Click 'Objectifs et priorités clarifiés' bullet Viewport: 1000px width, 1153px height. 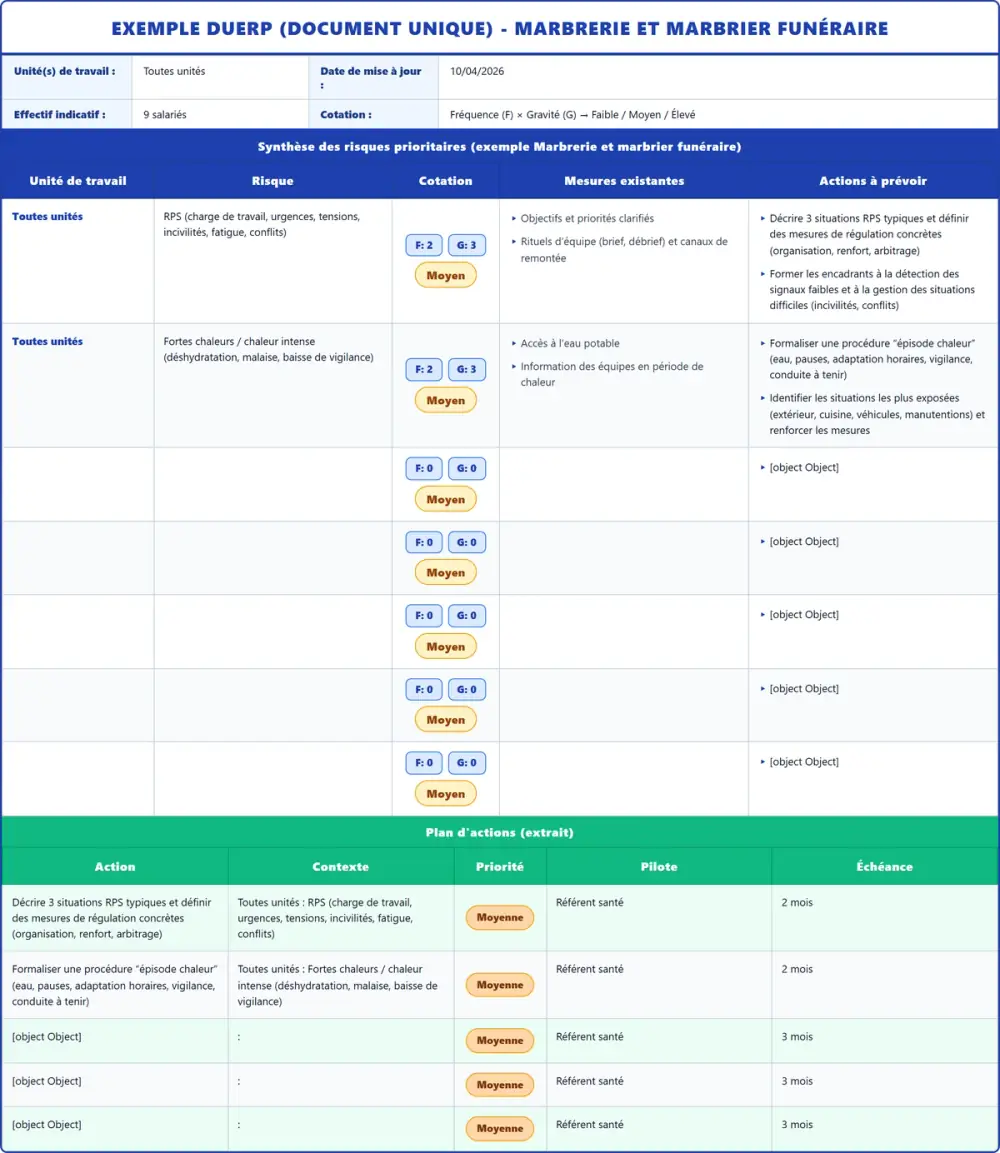(x=587, y=218)
